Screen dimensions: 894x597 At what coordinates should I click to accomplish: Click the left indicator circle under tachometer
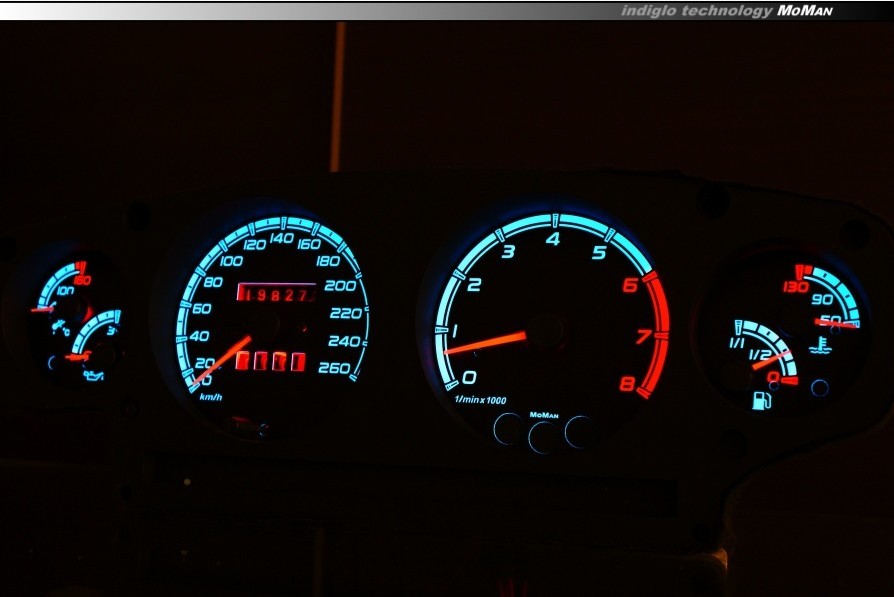507,428
